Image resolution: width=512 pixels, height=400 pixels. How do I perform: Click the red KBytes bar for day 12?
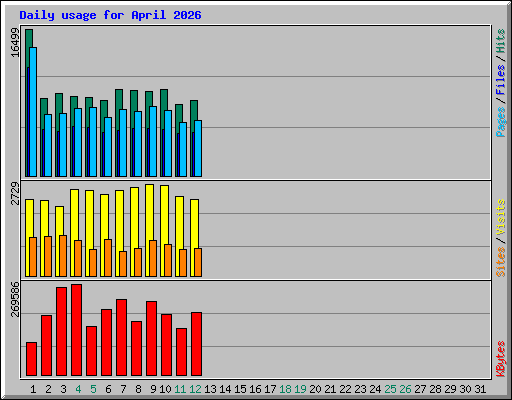[196, 344]
